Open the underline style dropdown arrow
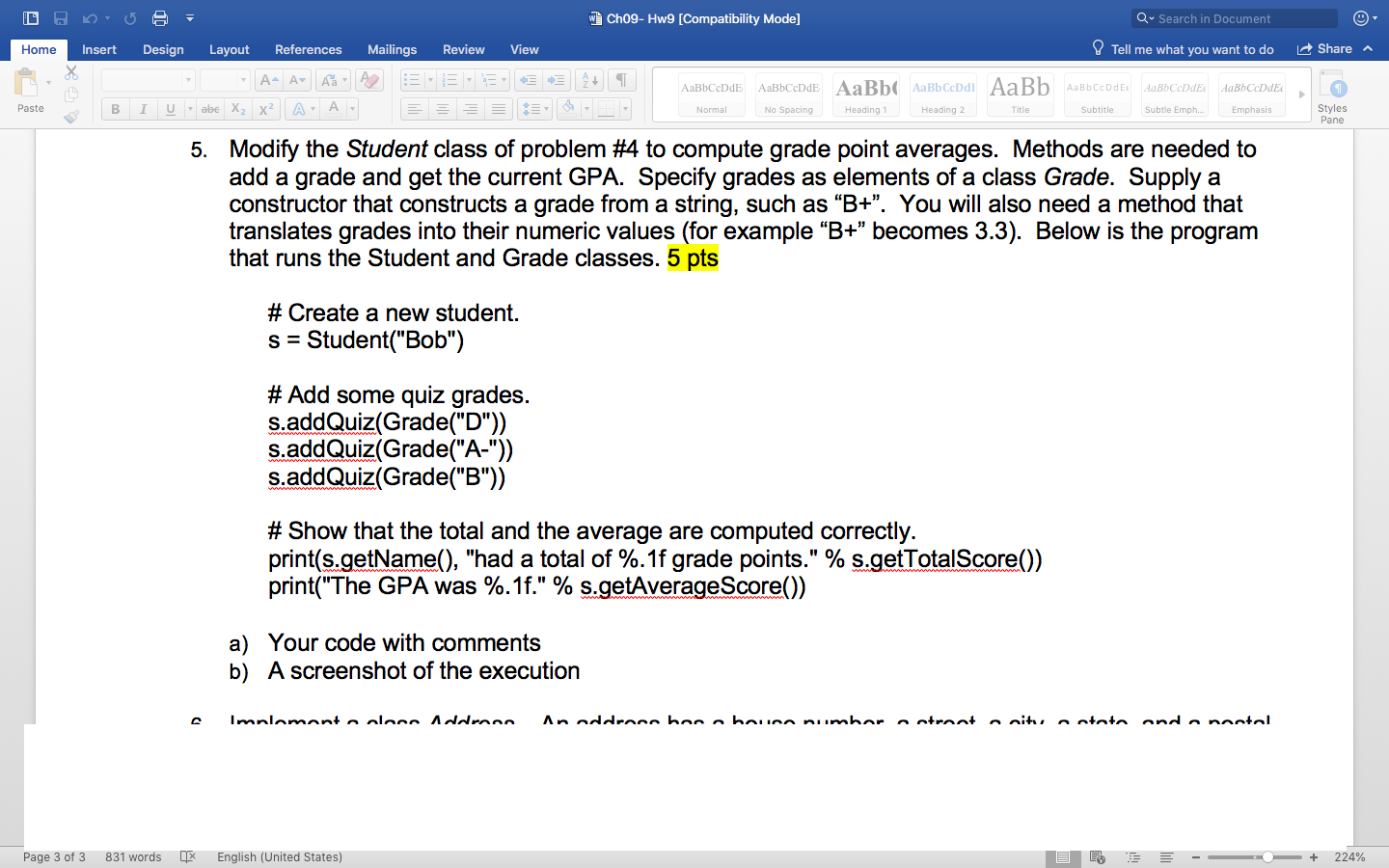Image resolution: width=1389 pixels, height=868 pixels. click(189, 109)
